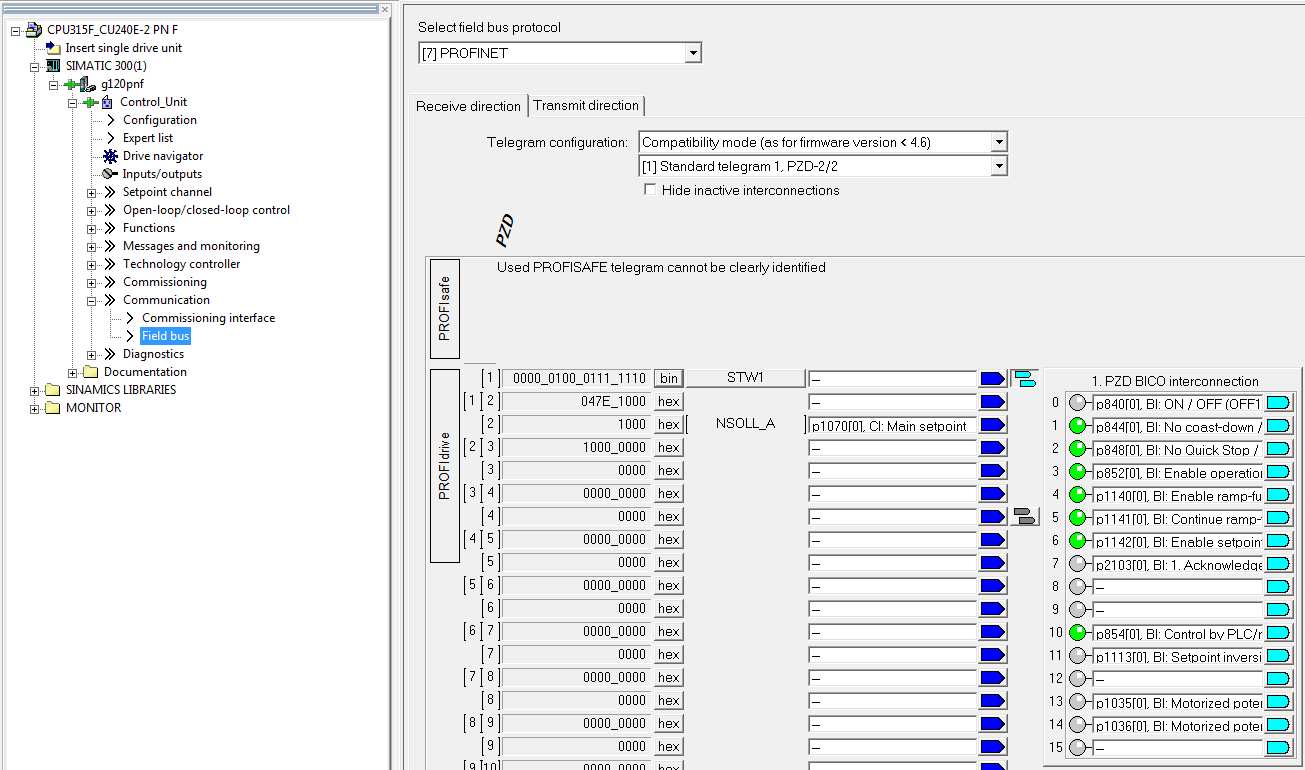Image resolution: width=1305 pixels, height=770 pixels.
Task: Collapse the SIMATIC 300(1) tree node
Action: point(34,66)
